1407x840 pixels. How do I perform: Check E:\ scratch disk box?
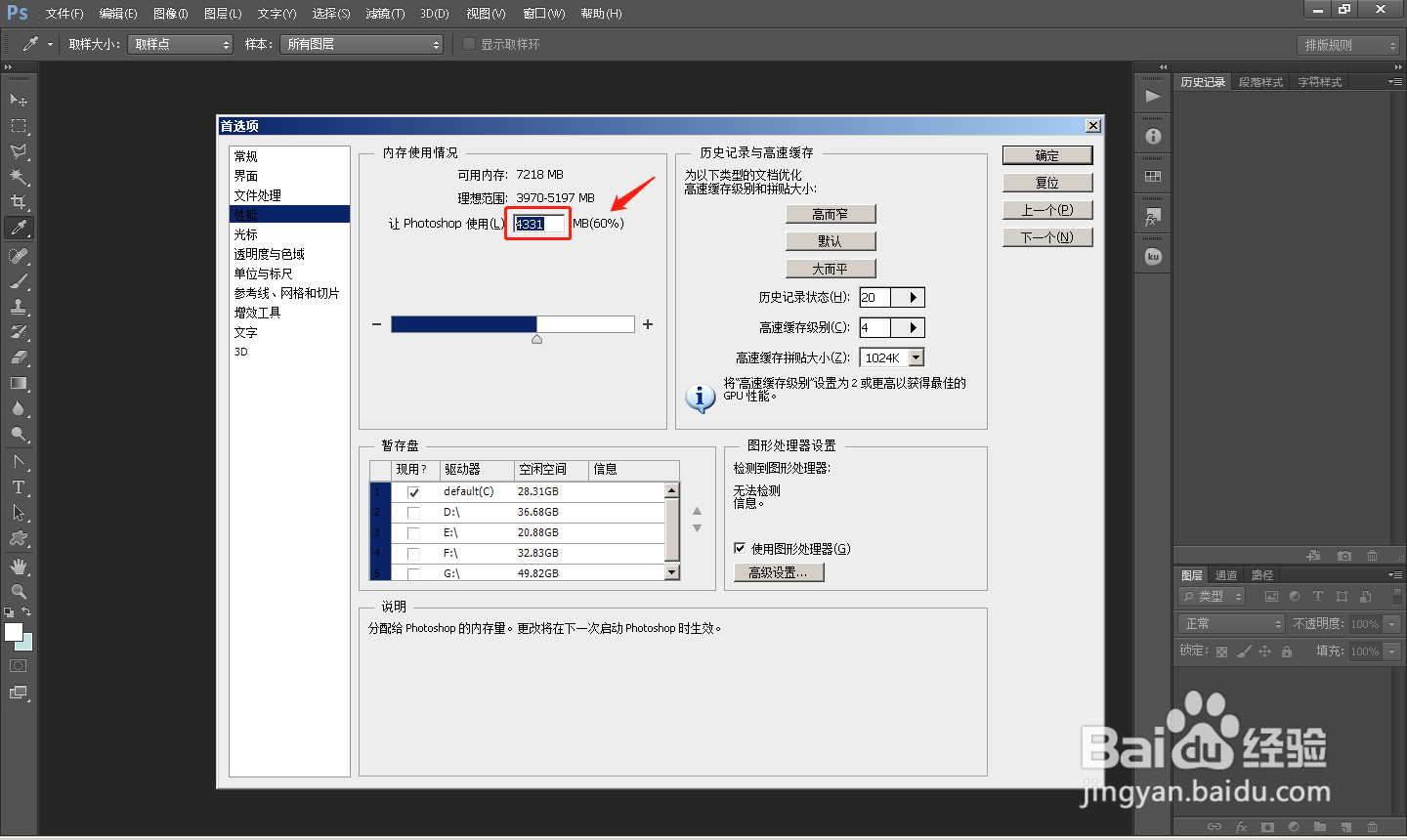413,533
